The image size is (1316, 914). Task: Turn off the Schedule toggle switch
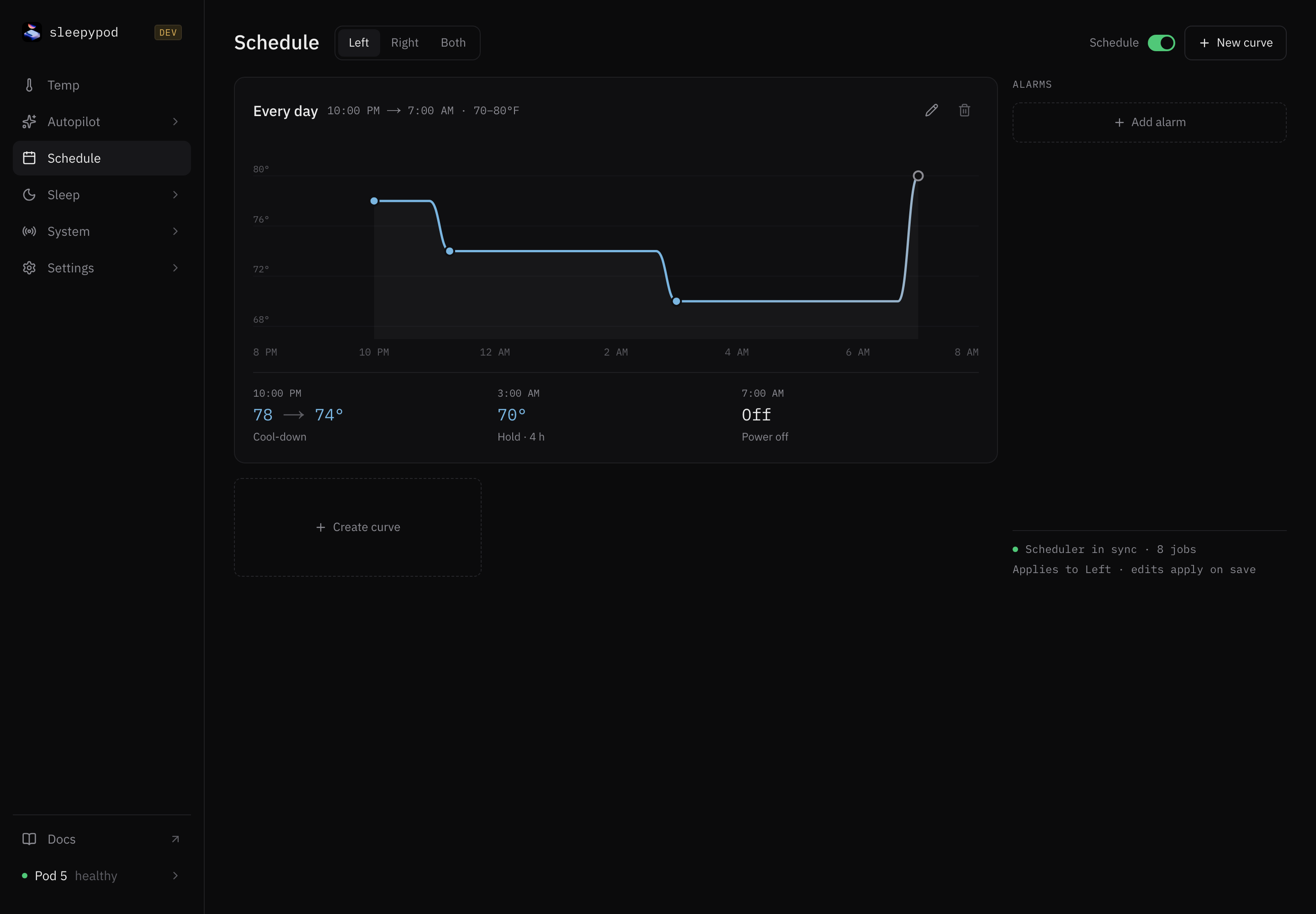[x=1162, y=43]
